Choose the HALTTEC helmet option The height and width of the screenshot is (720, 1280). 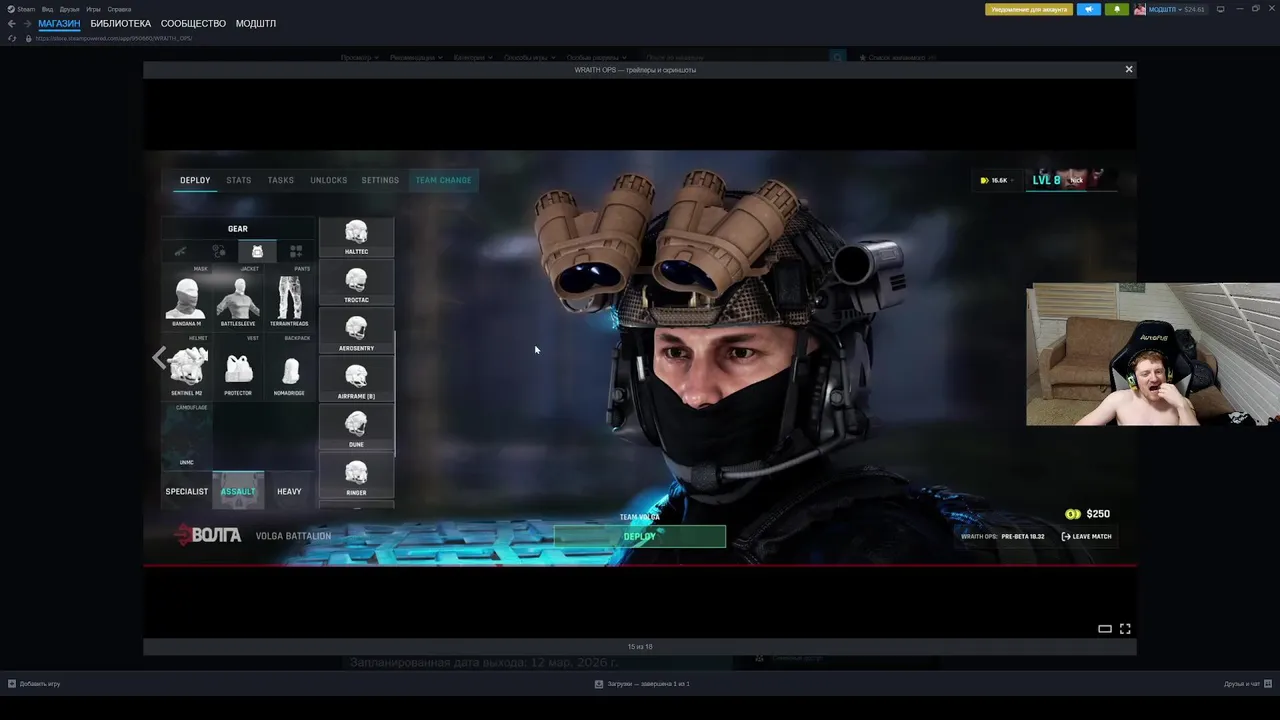point(356,237)
